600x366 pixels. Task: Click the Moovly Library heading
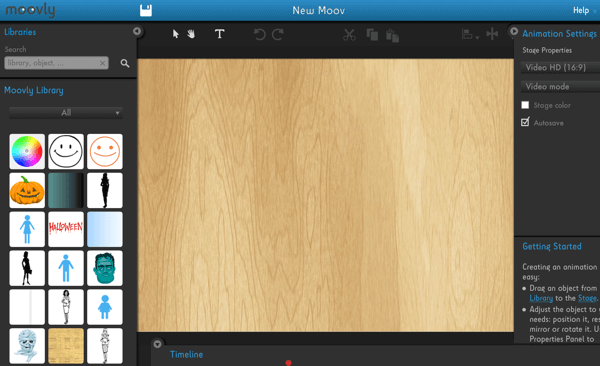coord(34,91)
